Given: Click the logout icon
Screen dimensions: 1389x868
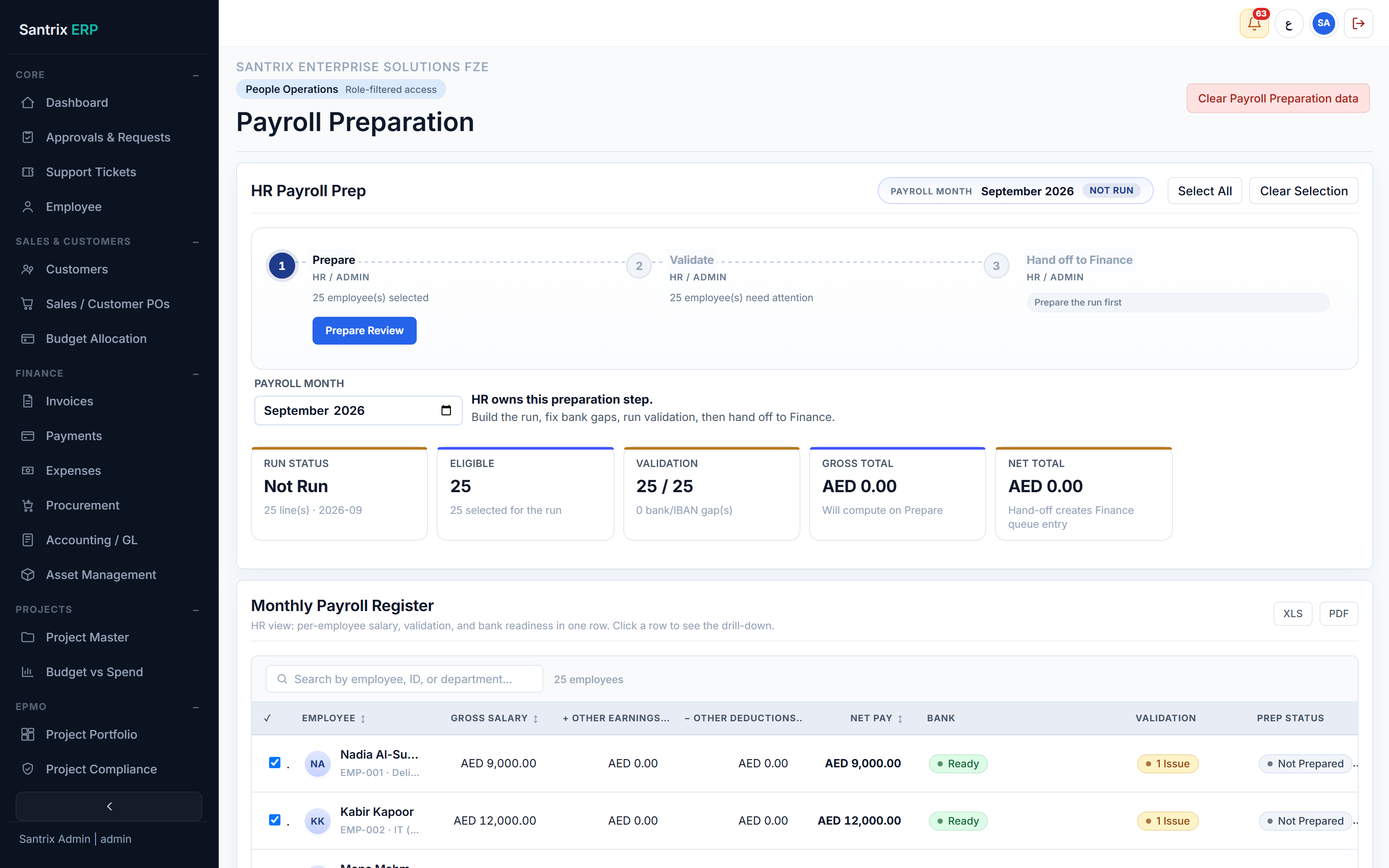Looking at the screenshot, I should point(1359,23).
